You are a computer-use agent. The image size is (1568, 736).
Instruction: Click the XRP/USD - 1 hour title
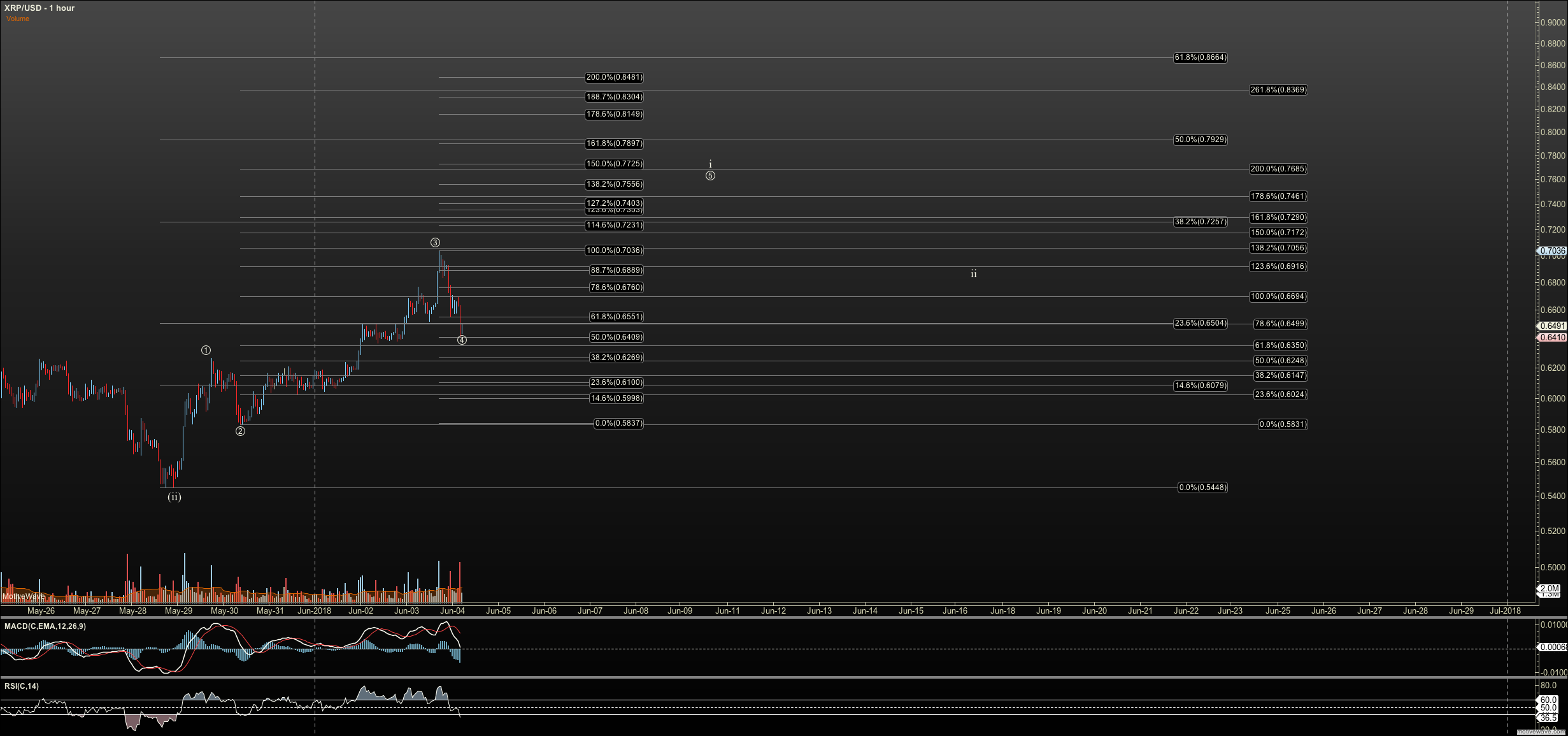coord(39,8)
